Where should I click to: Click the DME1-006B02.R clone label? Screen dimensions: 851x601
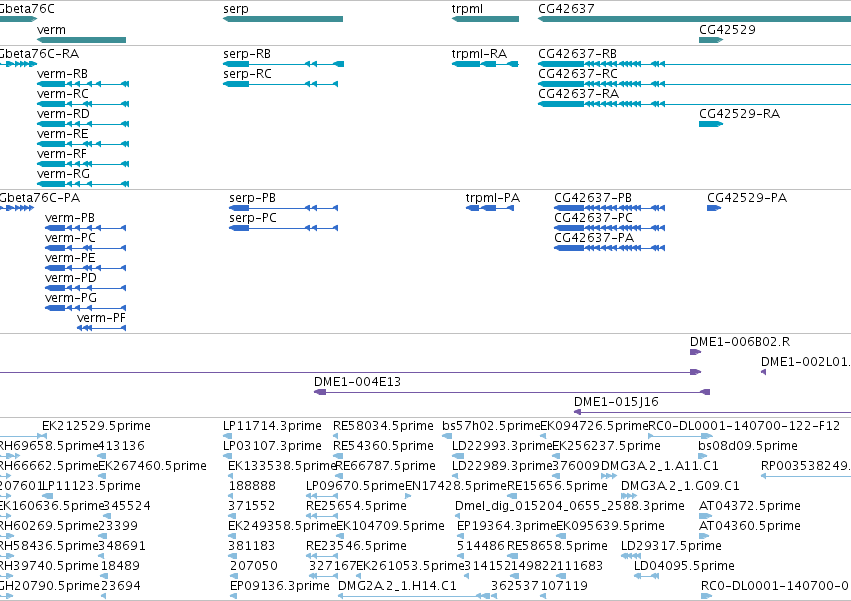point(740,342)
